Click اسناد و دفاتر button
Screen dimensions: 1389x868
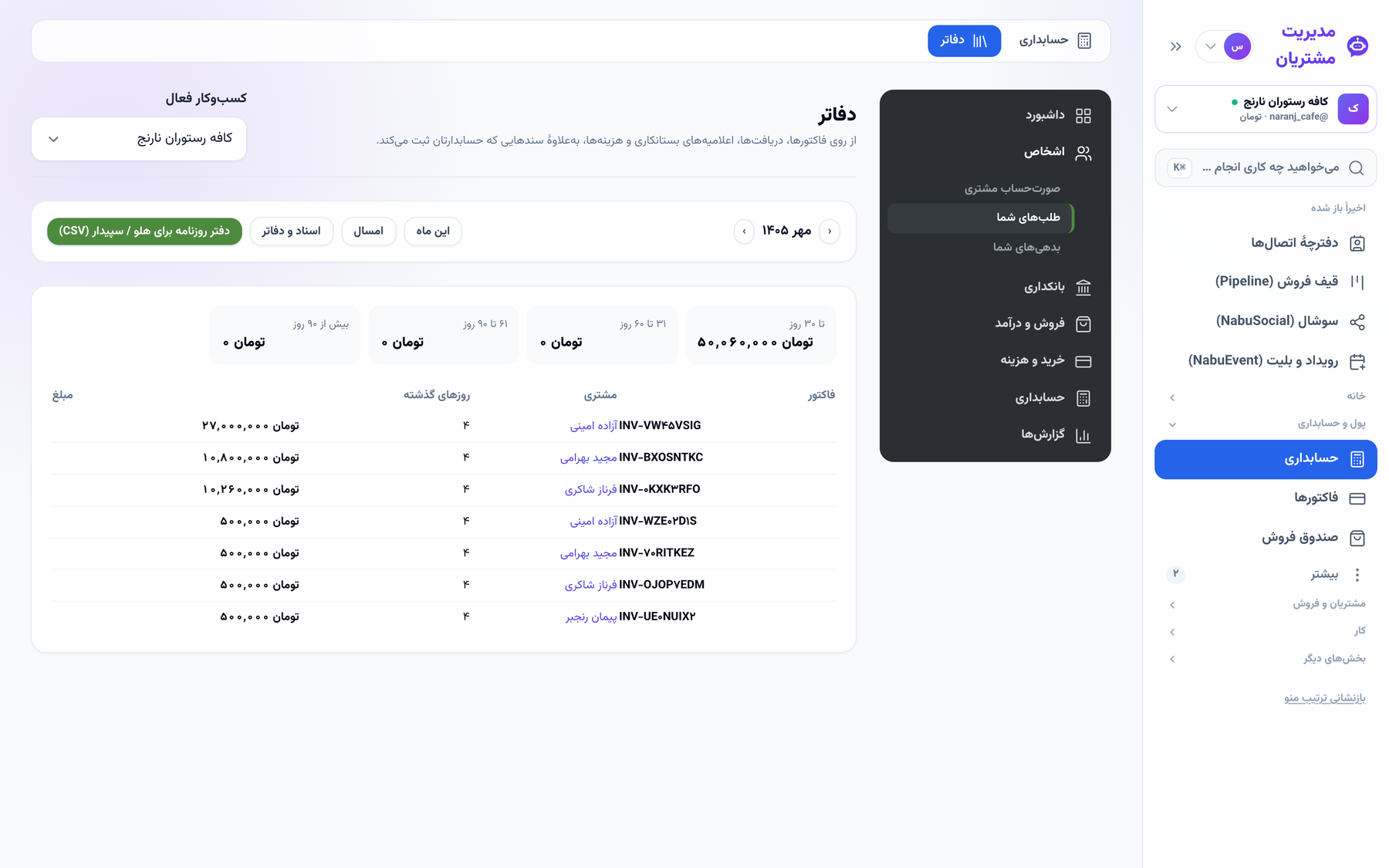click(x=291, y=231)
